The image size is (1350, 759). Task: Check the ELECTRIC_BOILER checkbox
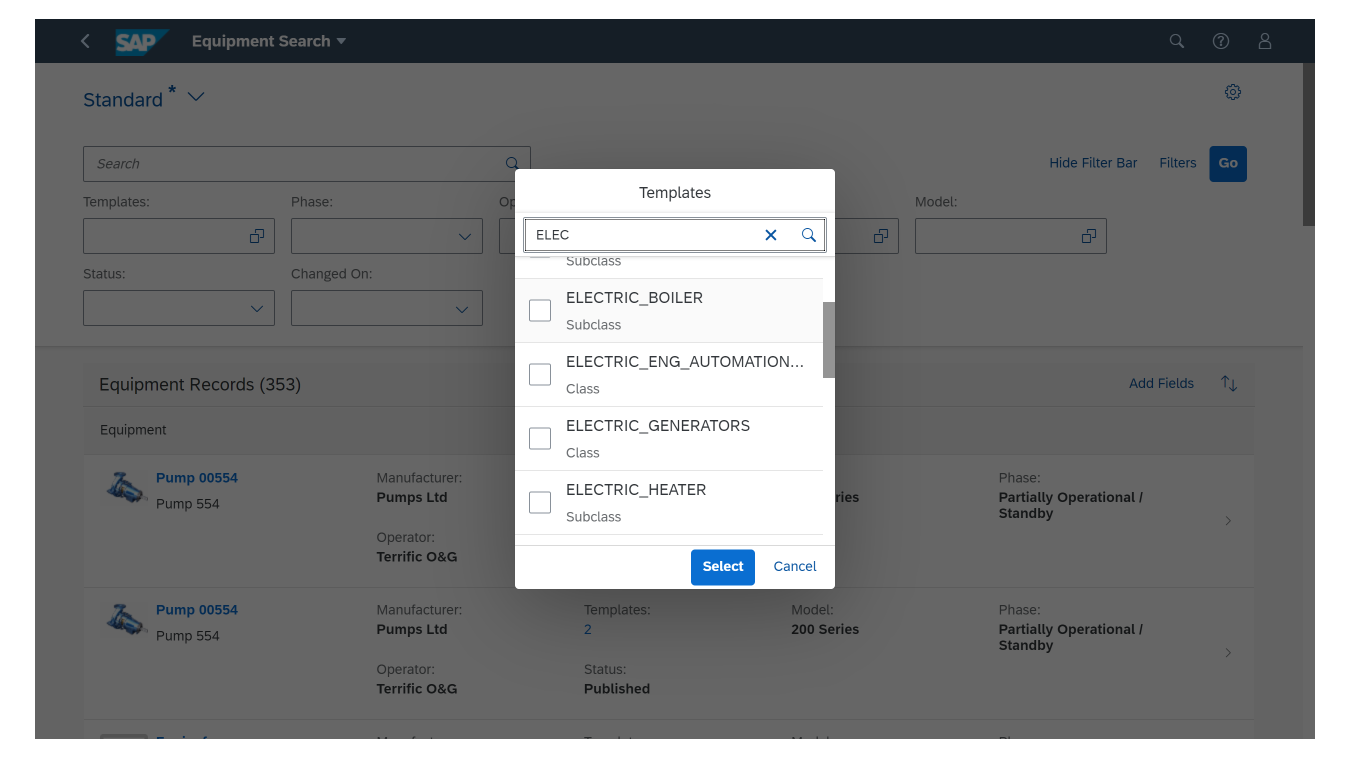pos(540,310)
